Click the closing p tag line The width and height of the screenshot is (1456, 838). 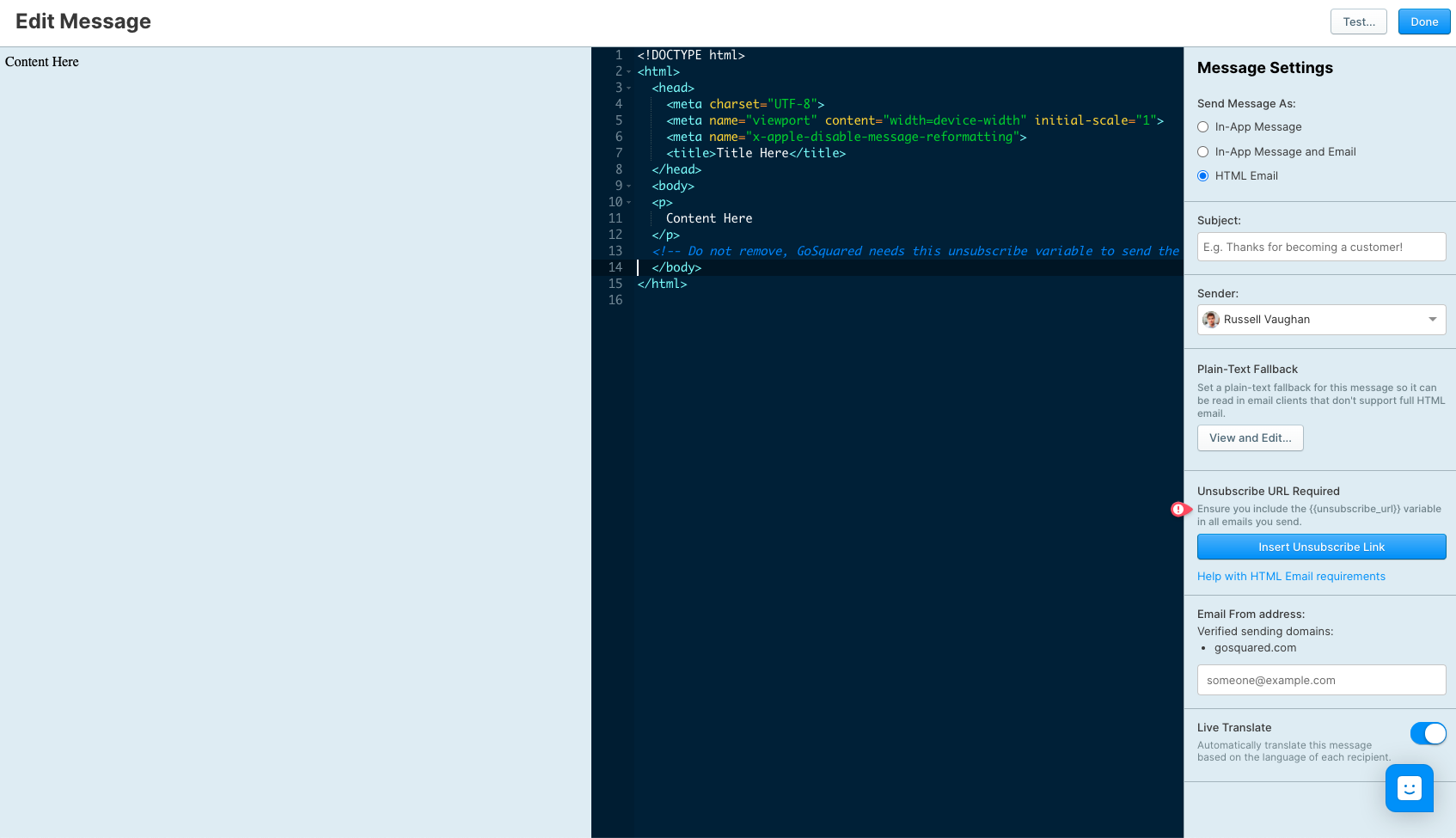click(666, 235)
